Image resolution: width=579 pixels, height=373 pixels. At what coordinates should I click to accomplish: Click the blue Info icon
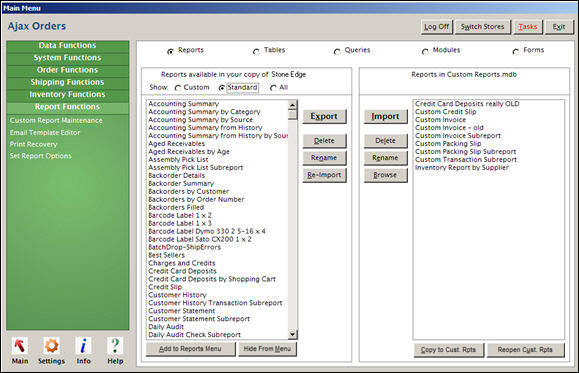pyautogui.click(x=83, y=346)
